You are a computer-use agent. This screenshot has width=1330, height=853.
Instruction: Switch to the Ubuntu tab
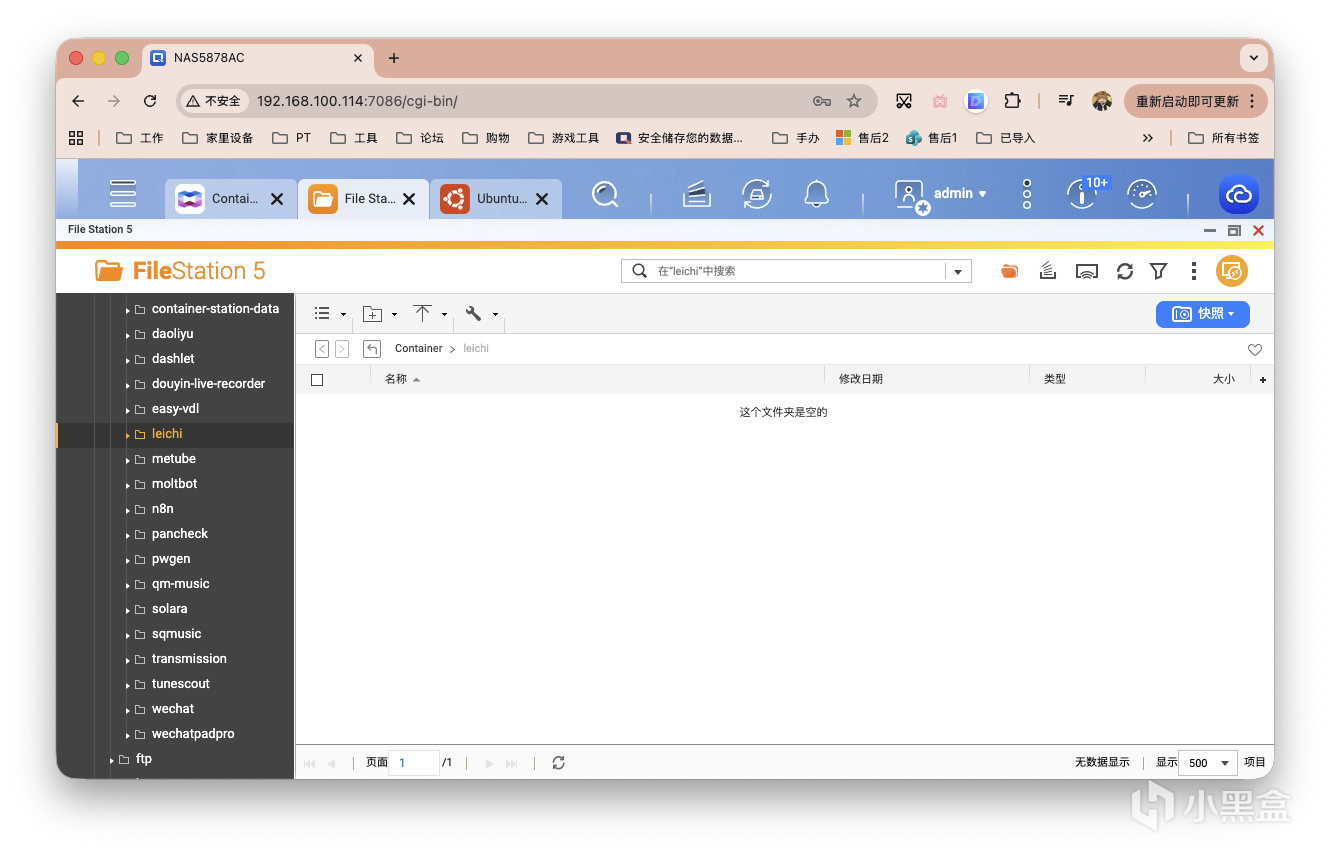click(x=496, y=199)
